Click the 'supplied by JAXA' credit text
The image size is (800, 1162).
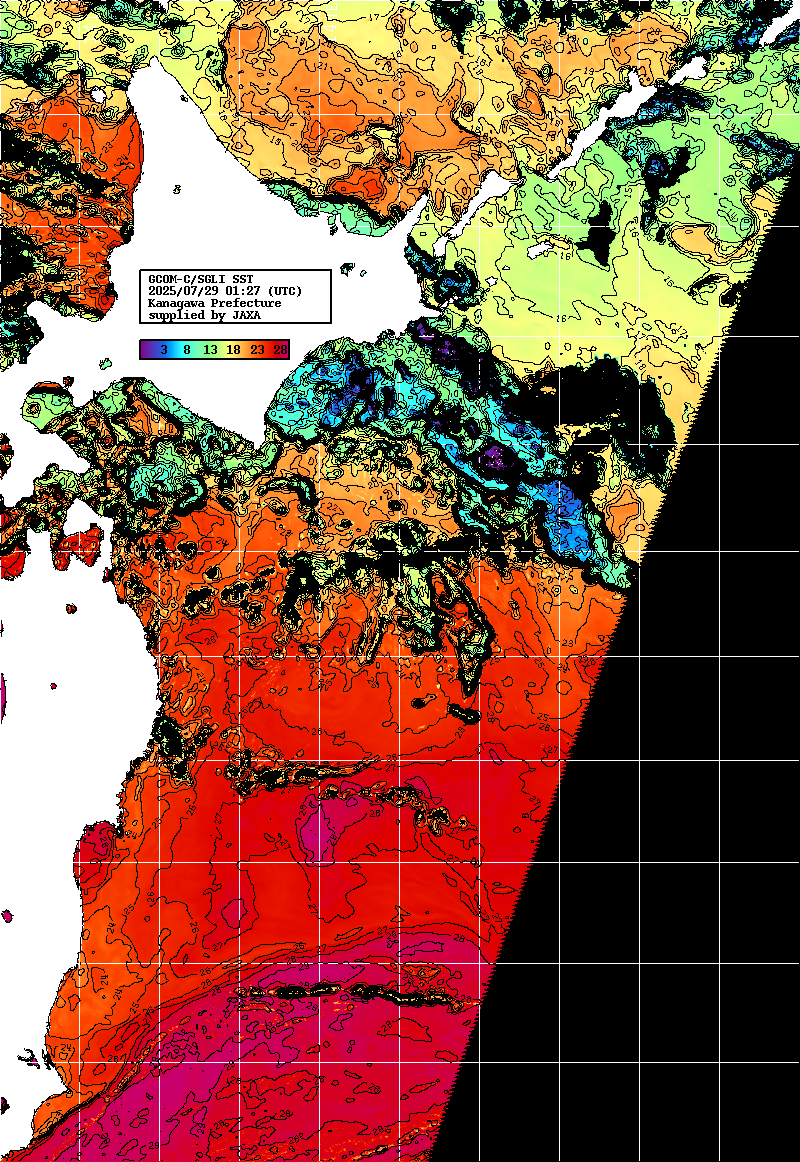204,315
